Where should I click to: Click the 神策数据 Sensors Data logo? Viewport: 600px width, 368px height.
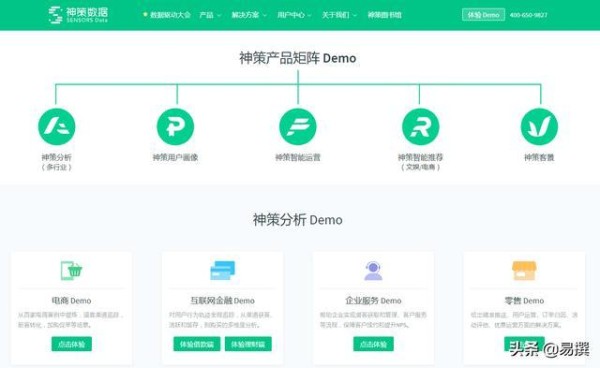click(78, 15)
